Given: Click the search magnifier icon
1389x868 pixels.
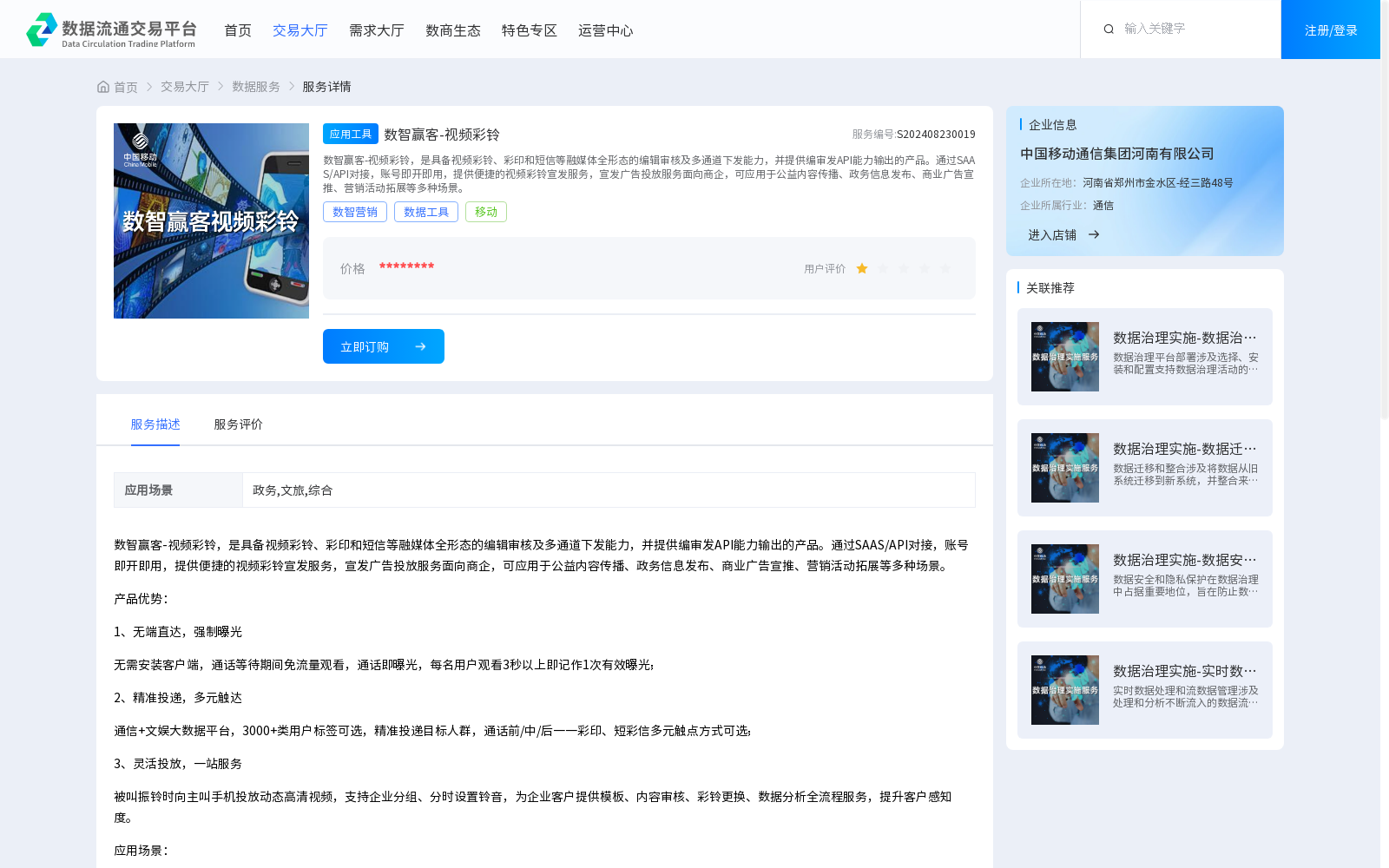Looking at the screenshot, I should 1109,30.
